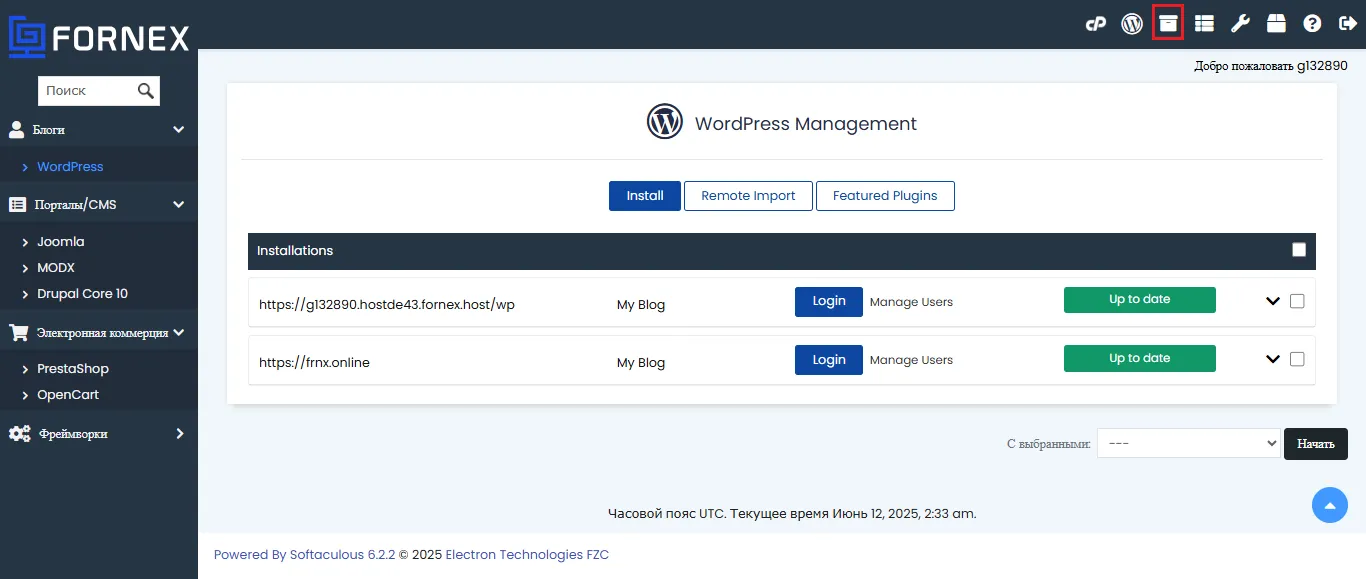
Task: Open WordPress in the sidebar
Action: (70, 167)
